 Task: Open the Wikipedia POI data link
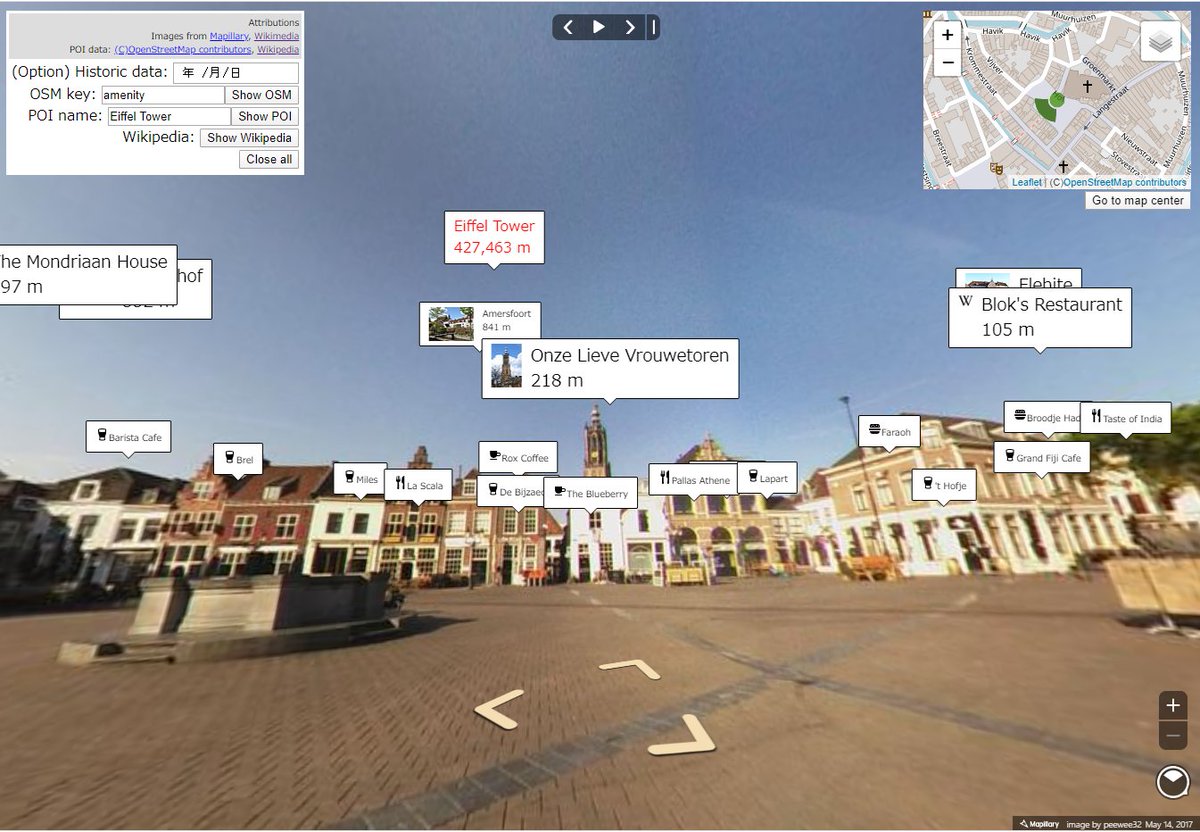tap(278, 49)
